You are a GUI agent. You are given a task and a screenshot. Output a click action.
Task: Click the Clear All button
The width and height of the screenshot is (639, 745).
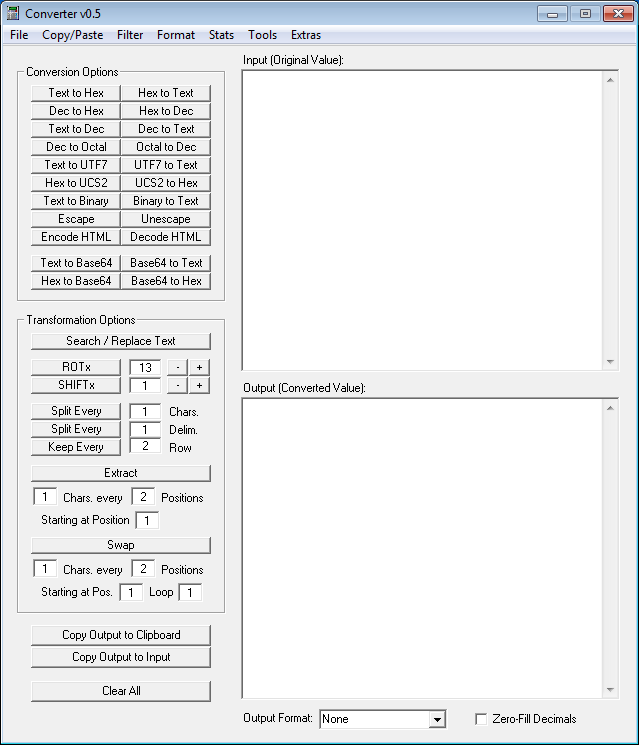tap(121, 691)
